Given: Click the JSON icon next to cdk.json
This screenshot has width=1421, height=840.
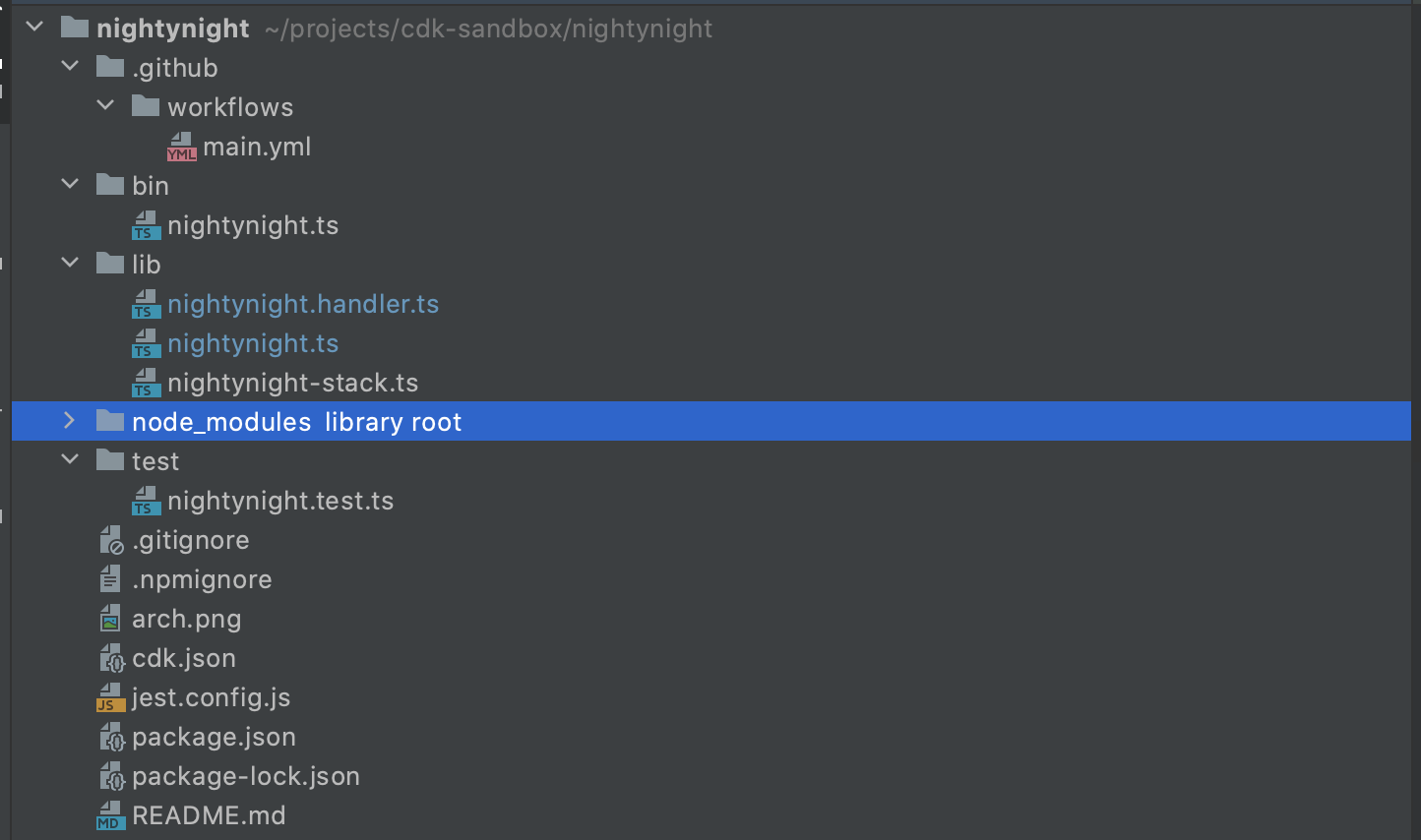Looking at the screenshot, I should 111,658.
